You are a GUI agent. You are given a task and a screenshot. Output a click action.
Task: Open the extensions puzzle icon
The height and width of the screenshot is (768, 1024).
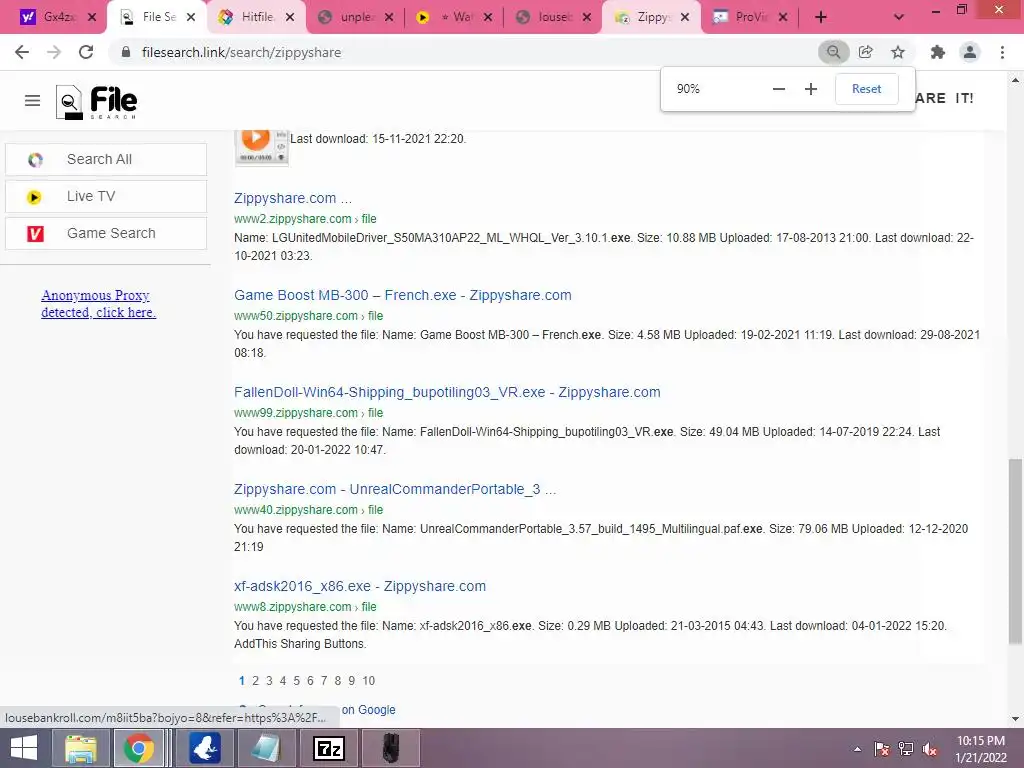[938, 52]
